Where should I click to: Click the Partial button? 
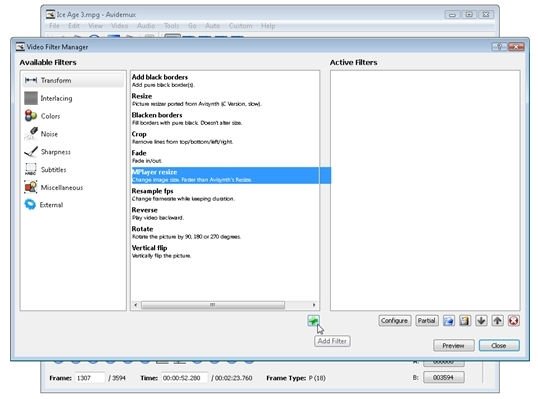(x=426, y=321)
